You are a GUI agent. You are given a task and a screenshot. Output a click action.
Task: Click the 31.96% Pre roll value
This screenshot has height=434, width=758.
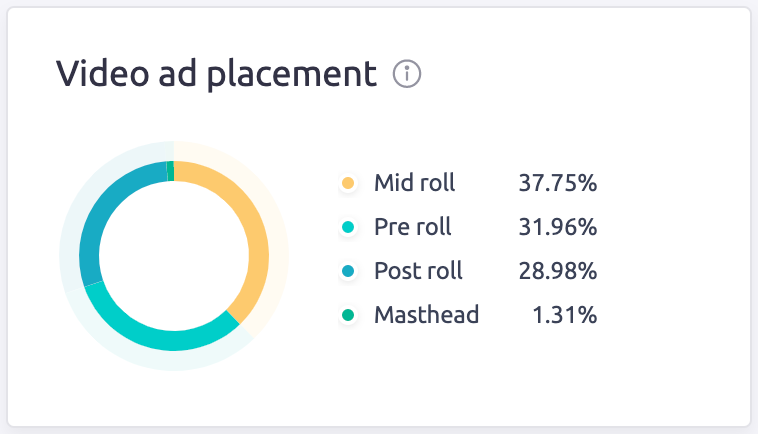(557, 227)
